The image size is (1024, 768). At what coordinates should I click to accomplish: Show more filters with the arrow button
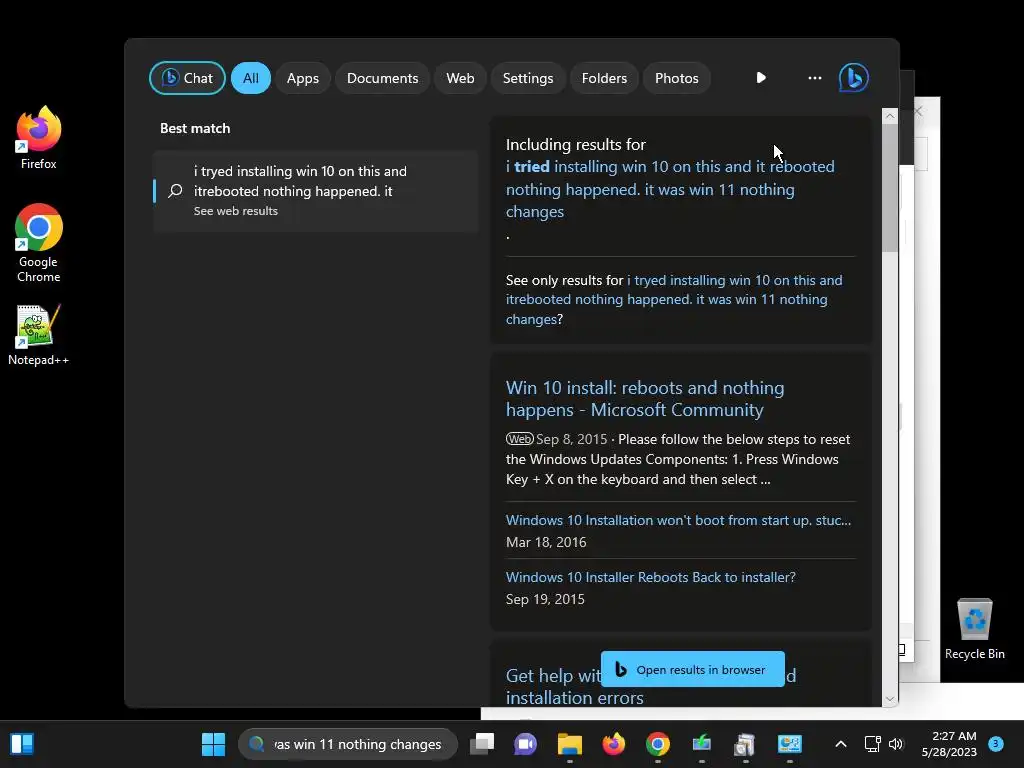point(761,78)
